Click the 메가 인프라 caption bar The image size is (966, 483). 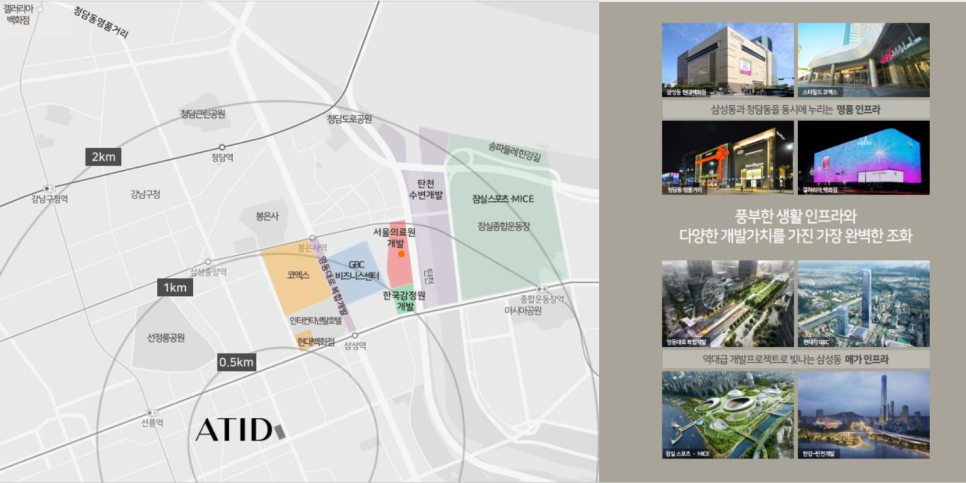796,359
